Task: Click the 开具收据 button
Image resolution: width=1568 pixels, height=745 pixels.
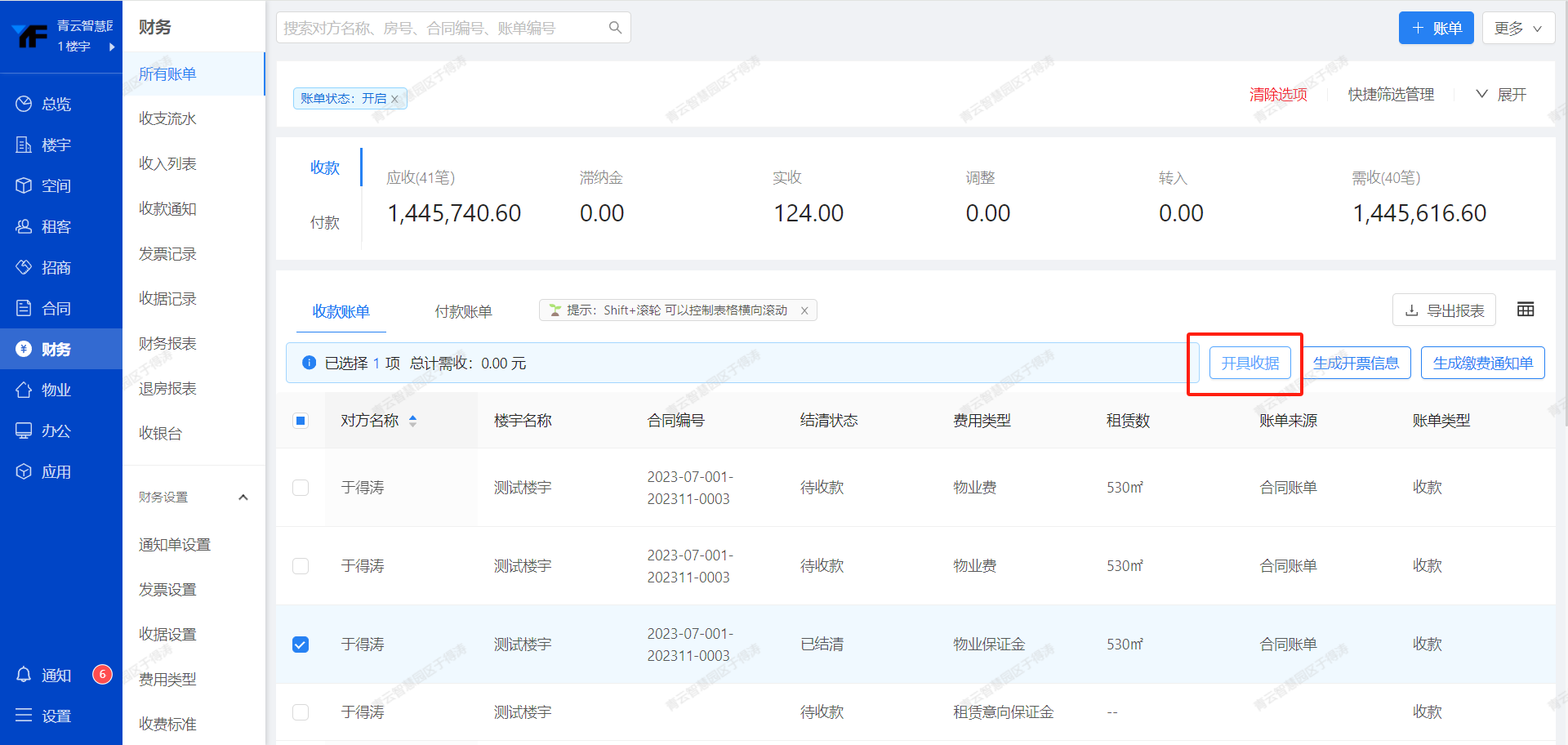Action: coord(1249,364)
